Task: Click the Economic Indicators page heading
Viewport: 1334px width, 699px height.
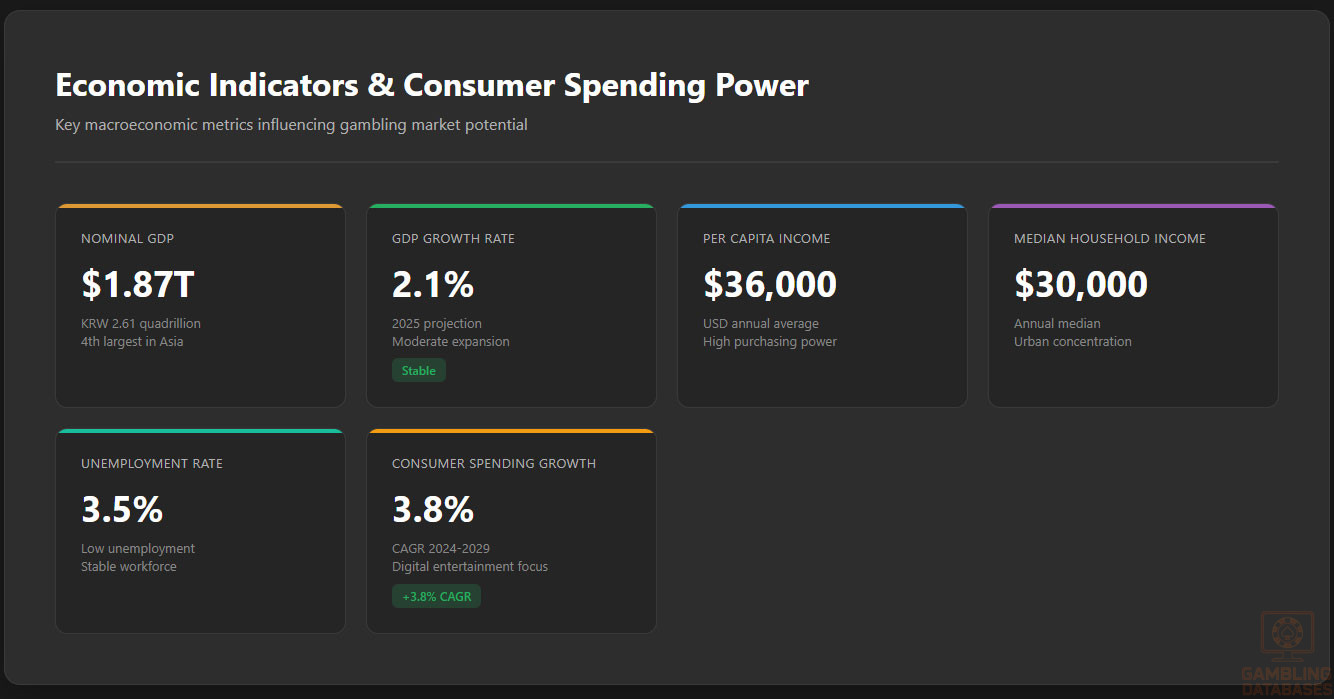Action: 431,85
